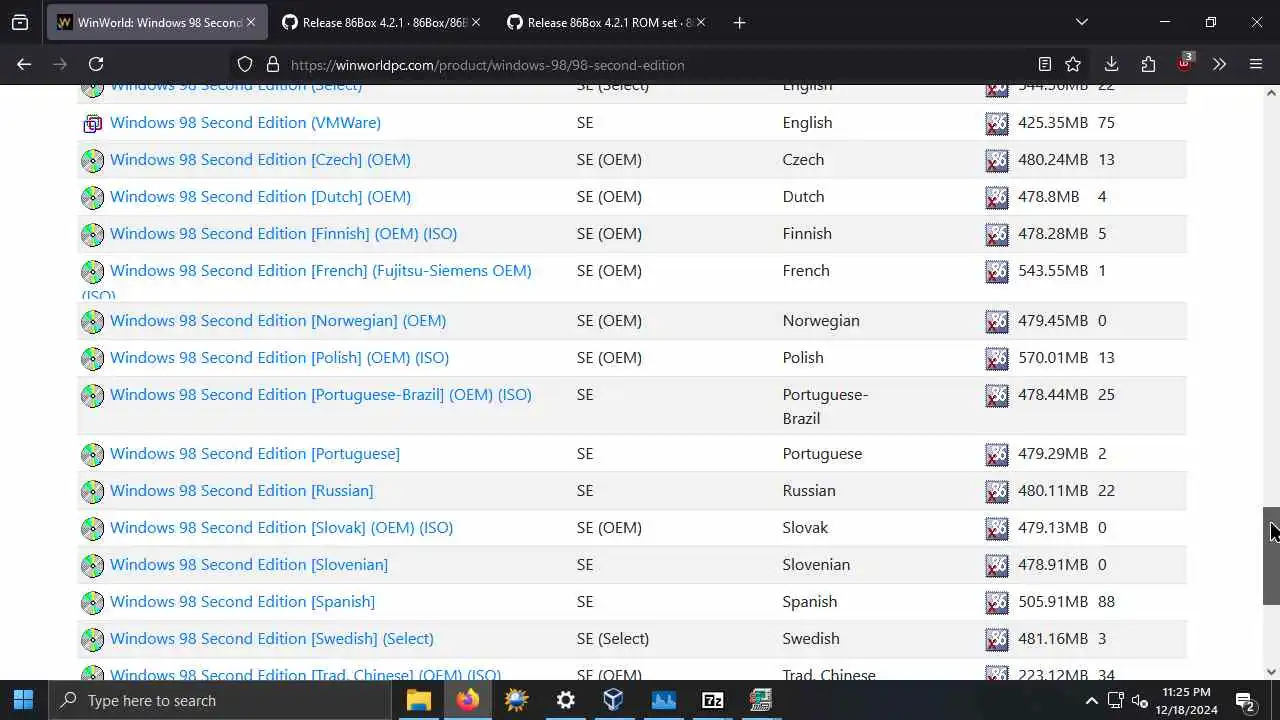Switch to Release 86Box 4.2.1 tab

coord(381,22)
